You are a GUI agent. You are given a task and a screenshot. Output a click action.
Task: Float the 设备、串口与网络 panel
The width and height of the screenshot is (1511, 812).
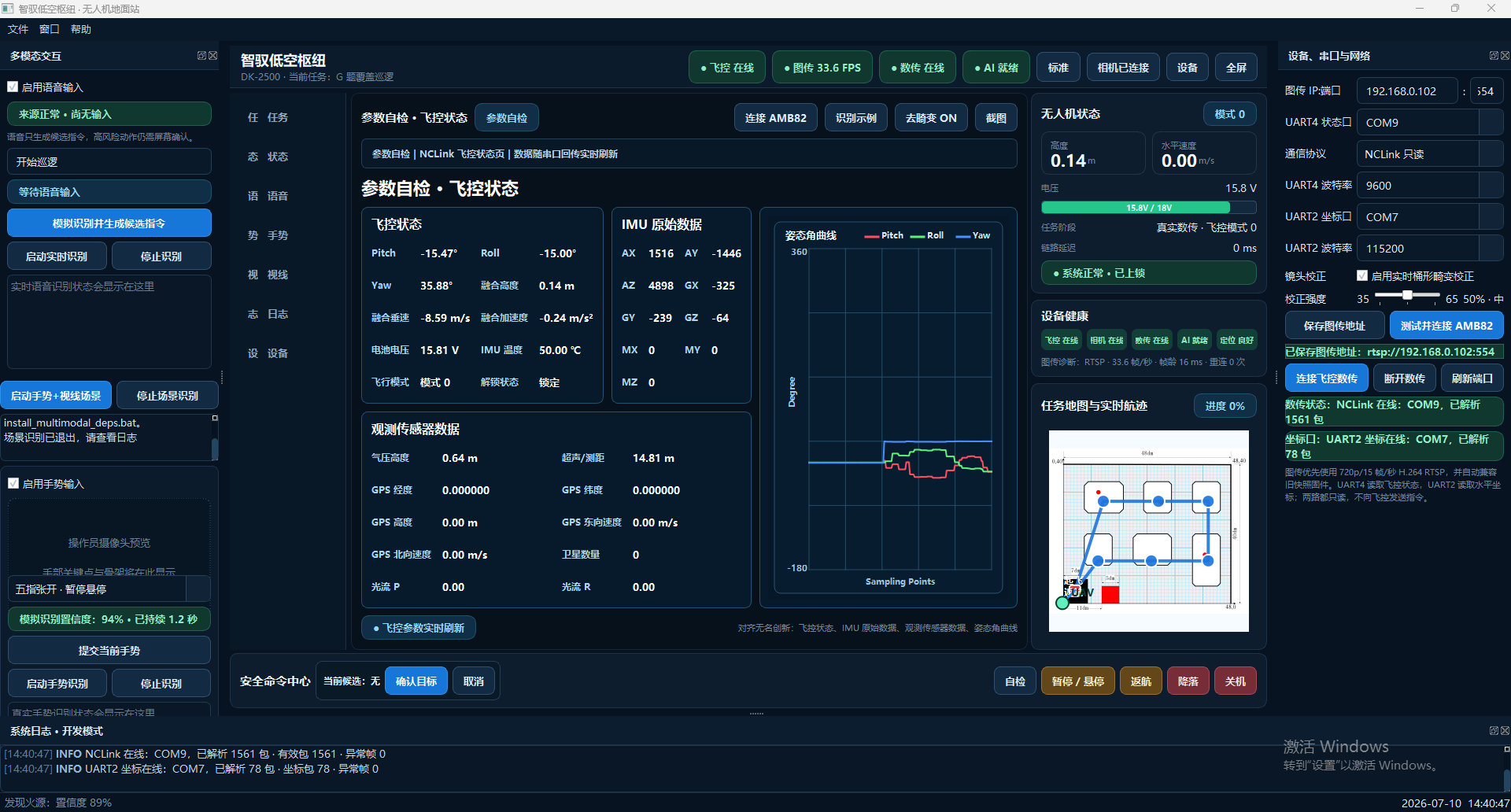point(1494,56)
